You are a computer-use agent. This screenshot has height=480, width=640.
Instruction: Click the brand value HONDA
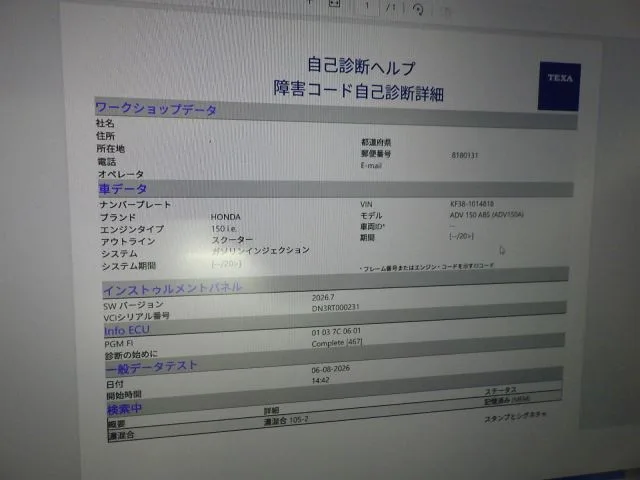click(x=226, y=217)
